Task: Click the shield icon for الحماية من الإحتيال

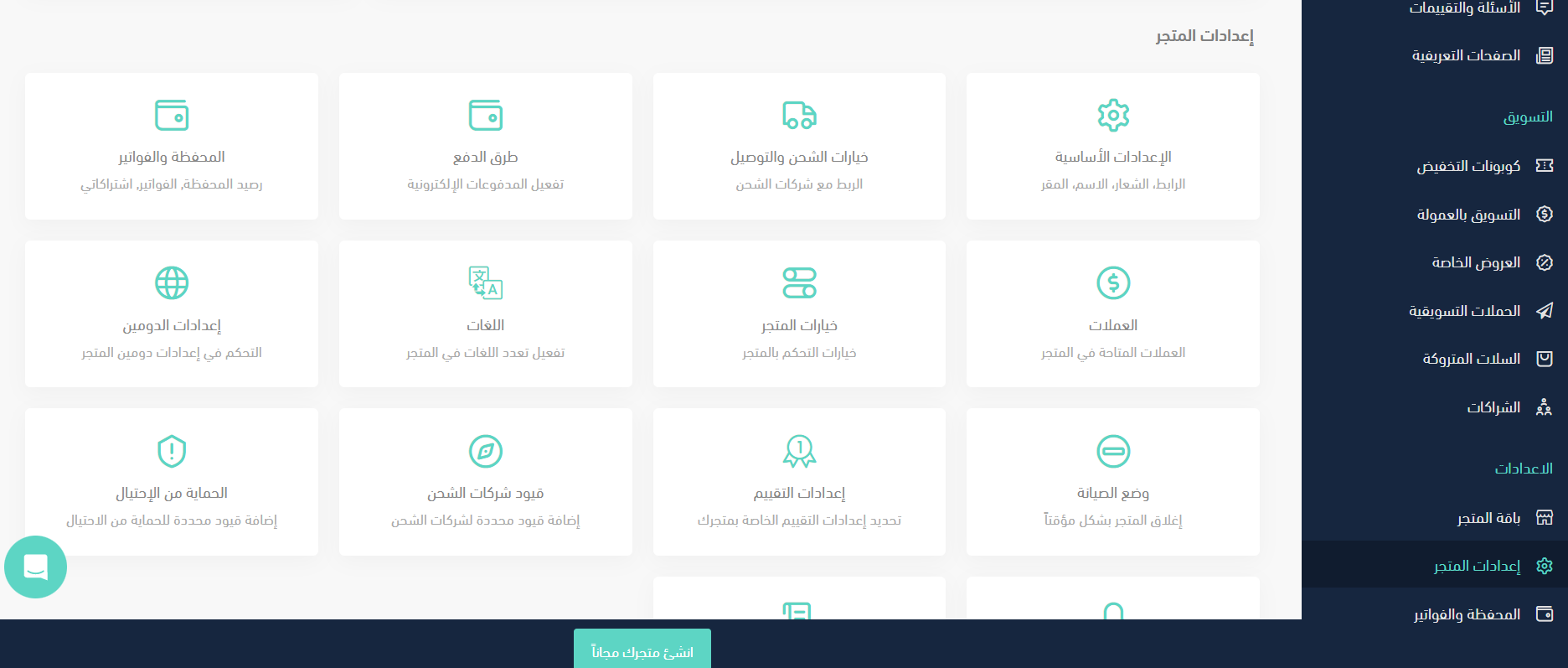Action: (172, 451)
